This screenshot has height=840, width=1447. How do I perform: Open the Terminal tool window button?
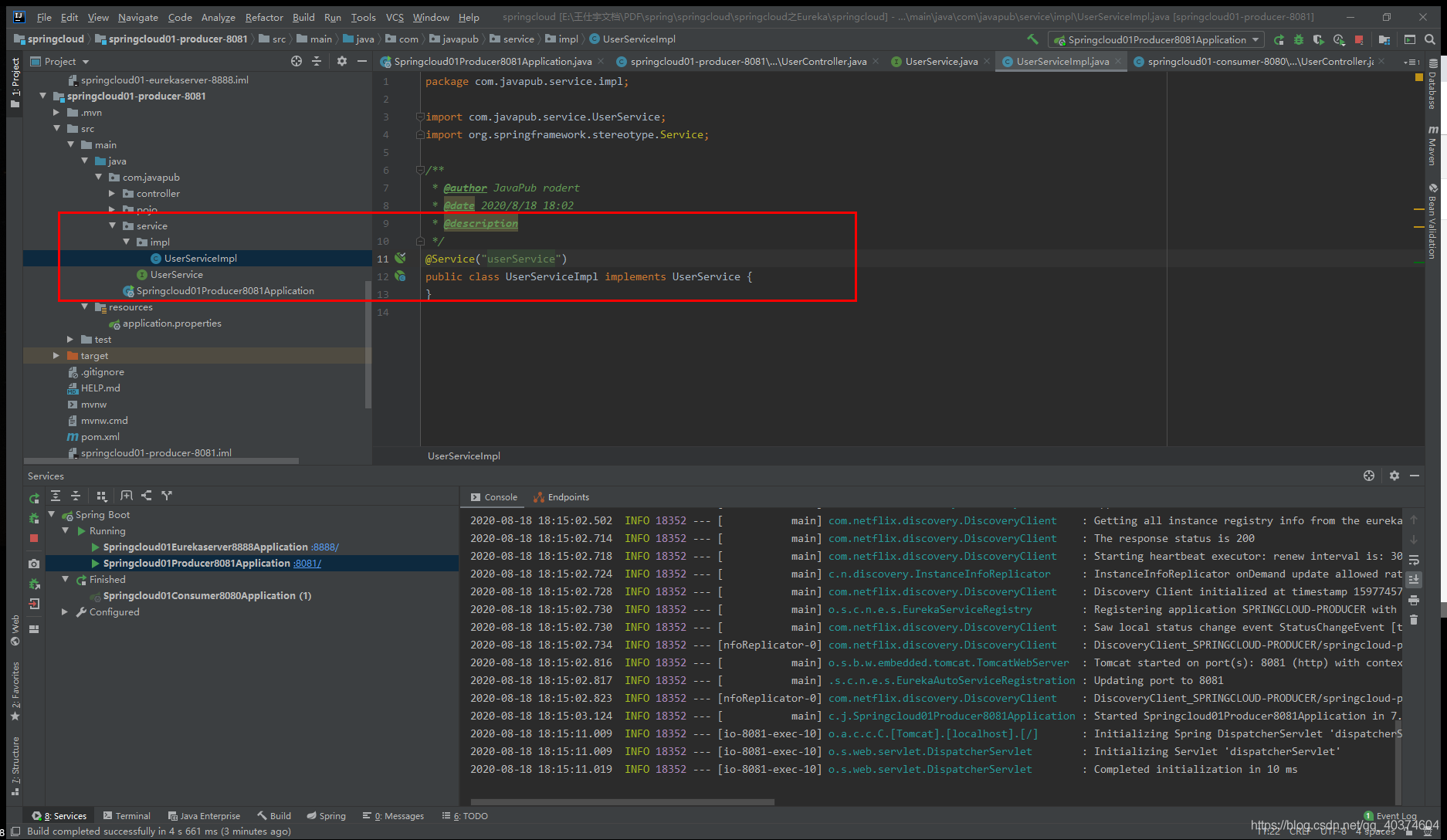point(127,816)
